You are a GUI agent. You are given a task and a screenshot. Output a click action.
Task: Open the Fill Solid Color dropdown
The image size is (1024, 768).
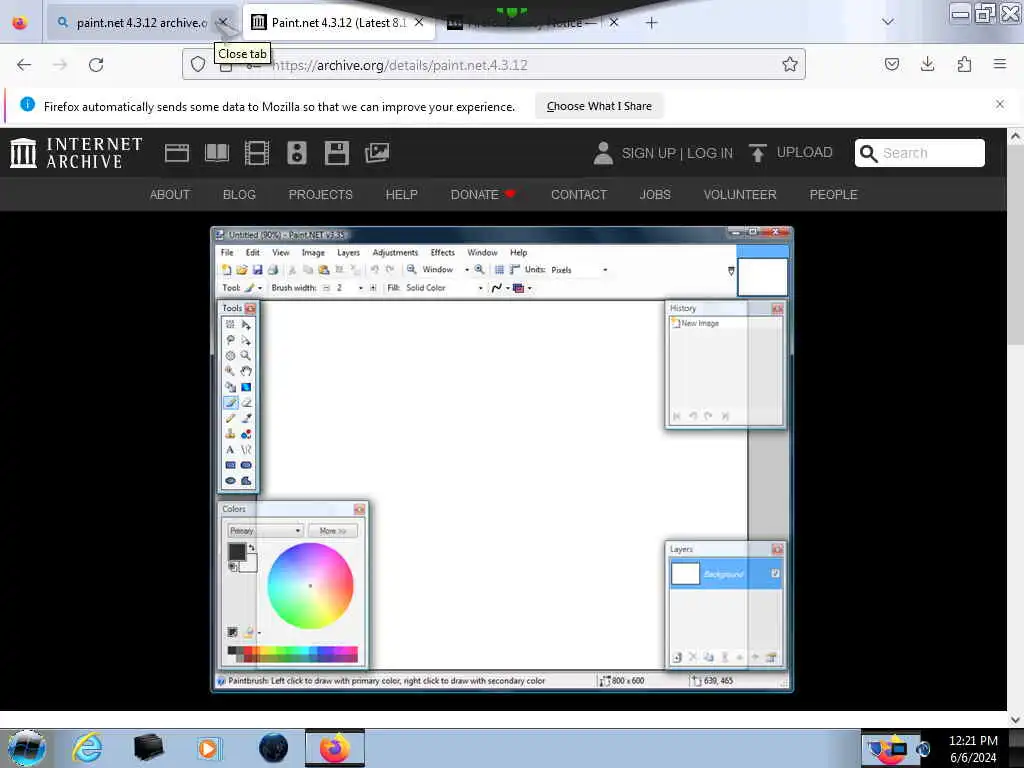444,287
